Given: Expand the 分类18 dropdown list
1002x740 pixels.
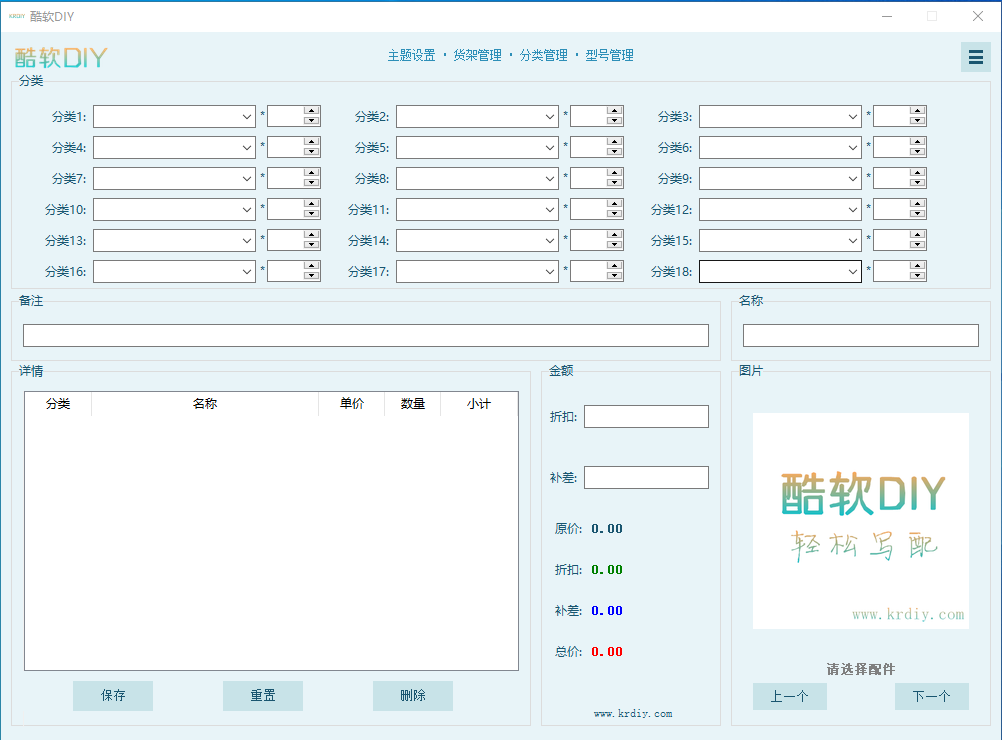Looking at the screenshot, I should (853, 271).
